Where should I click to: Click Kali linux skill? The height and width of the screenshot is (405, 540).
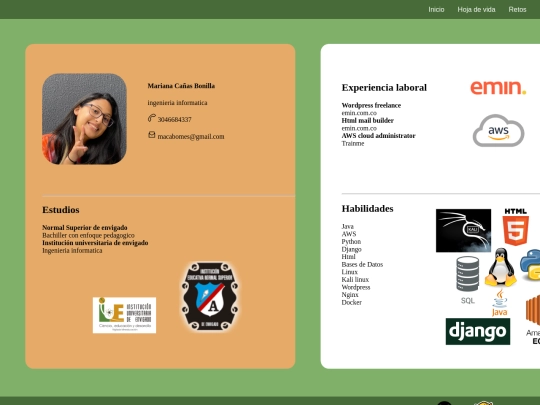click(355, 279)
